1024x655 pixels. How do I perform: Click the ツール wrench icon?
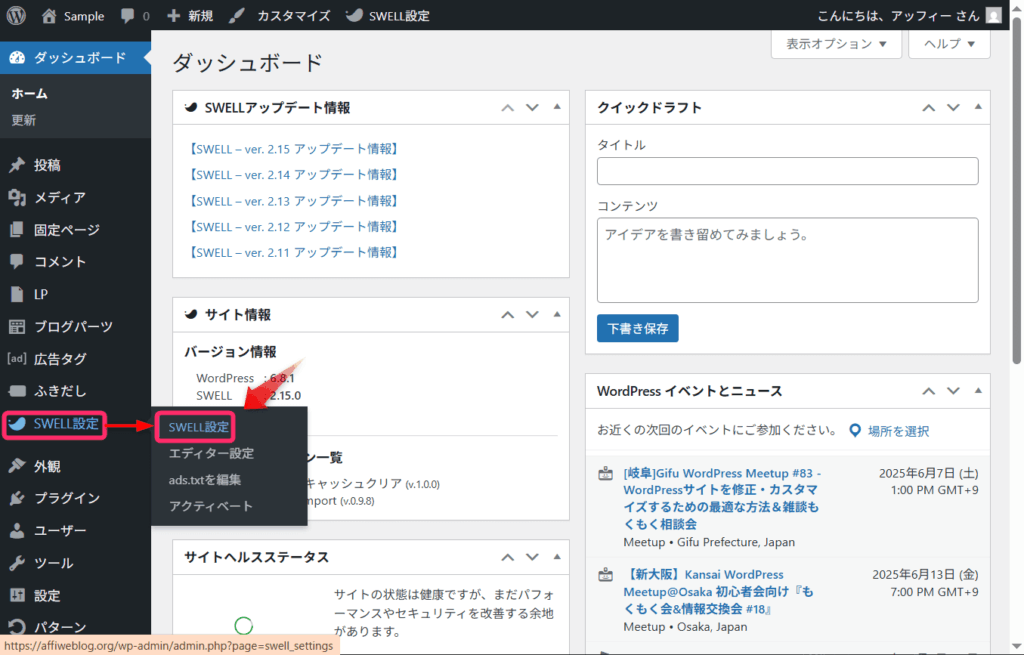click(x=17, y=562)
